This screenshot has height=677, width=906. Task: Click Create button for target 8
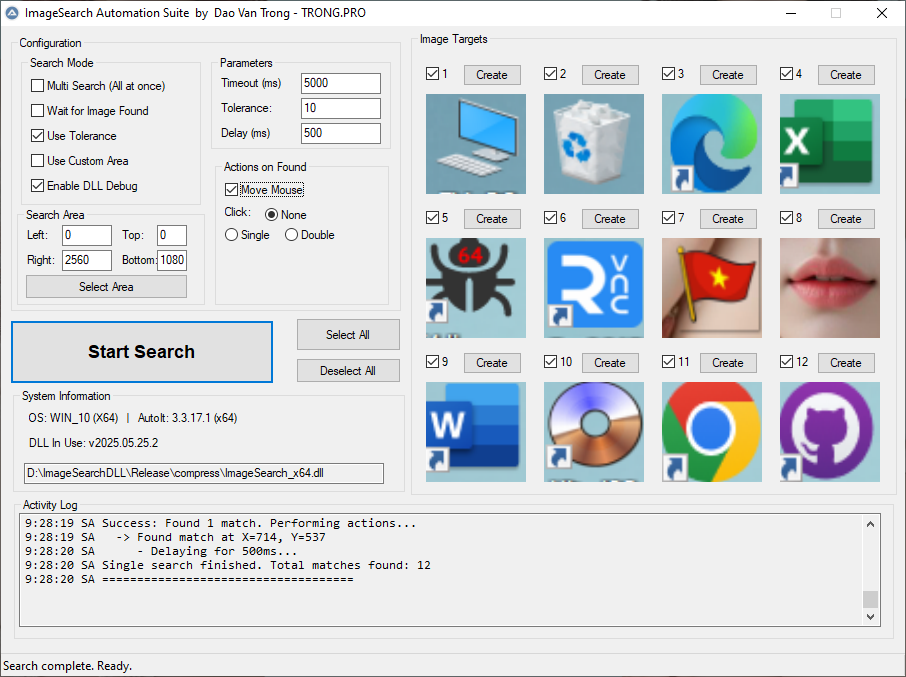[846, 218]
